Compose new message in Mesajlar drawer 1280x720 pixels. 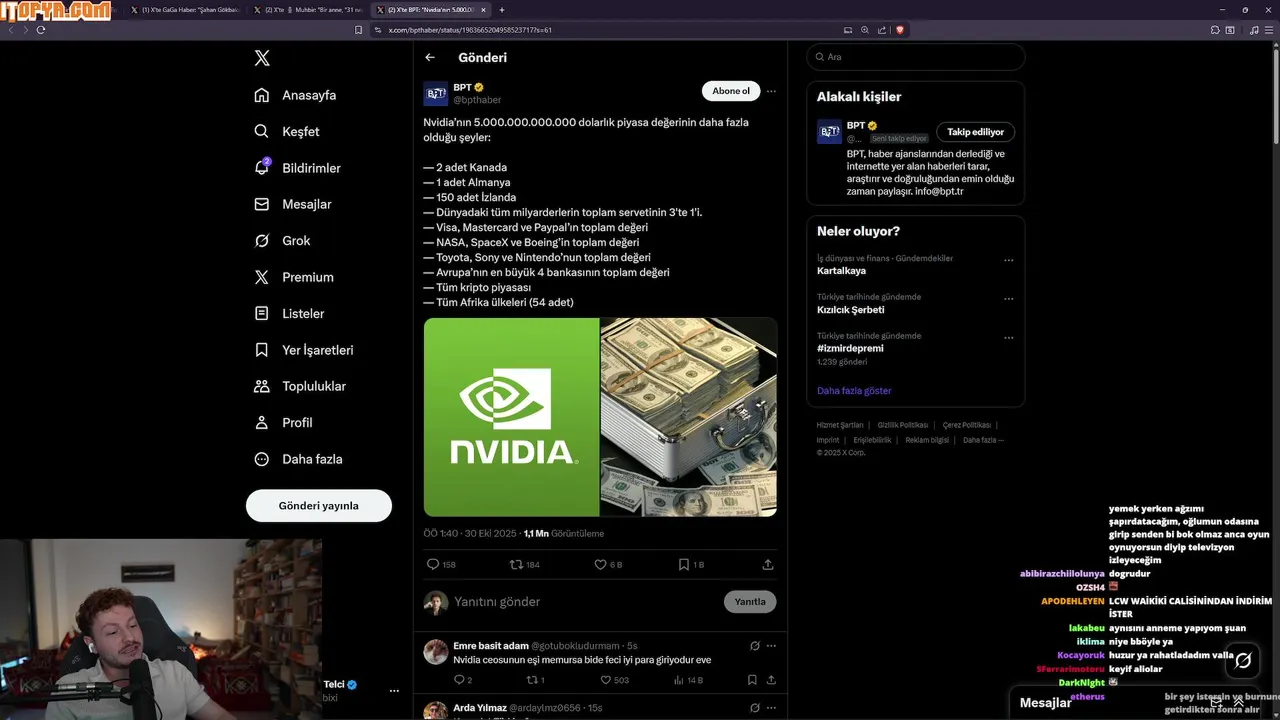point(1216,703)
